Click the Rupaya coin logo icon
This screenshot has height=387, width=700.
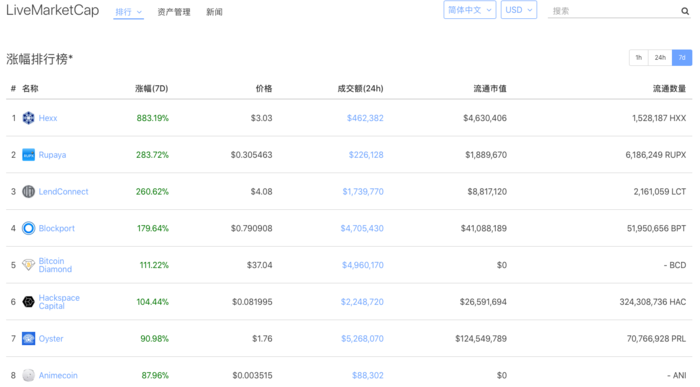(x=29, y=155)
